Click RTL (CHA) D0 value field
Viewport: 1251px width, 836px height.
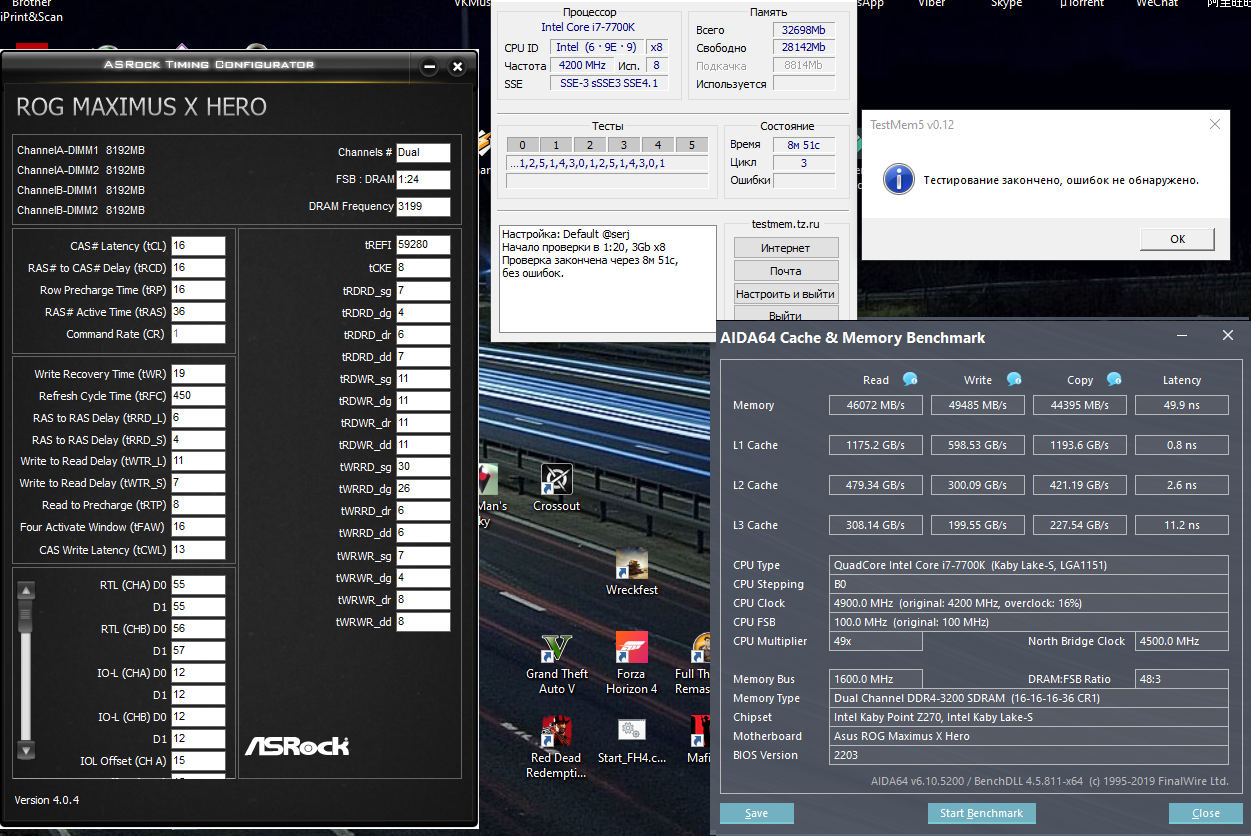(198, 585)
